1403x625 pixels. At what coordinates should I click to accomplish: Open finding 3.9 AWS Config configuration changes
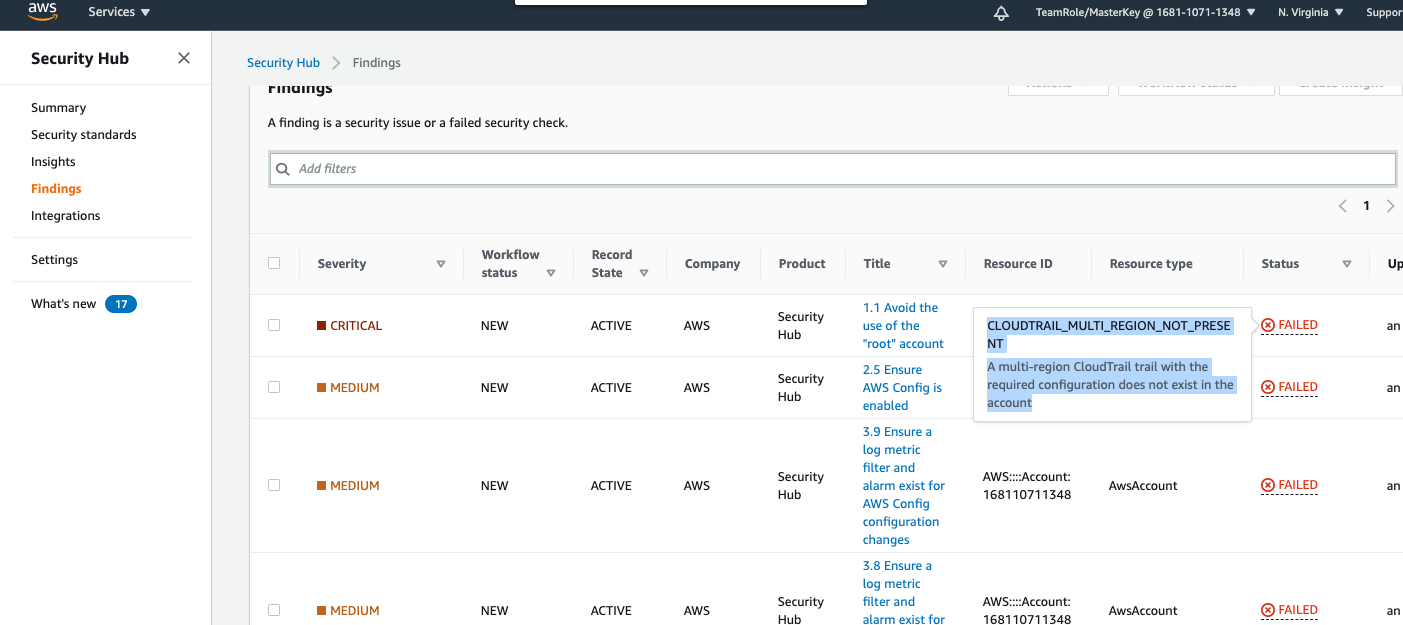[904, 486]
